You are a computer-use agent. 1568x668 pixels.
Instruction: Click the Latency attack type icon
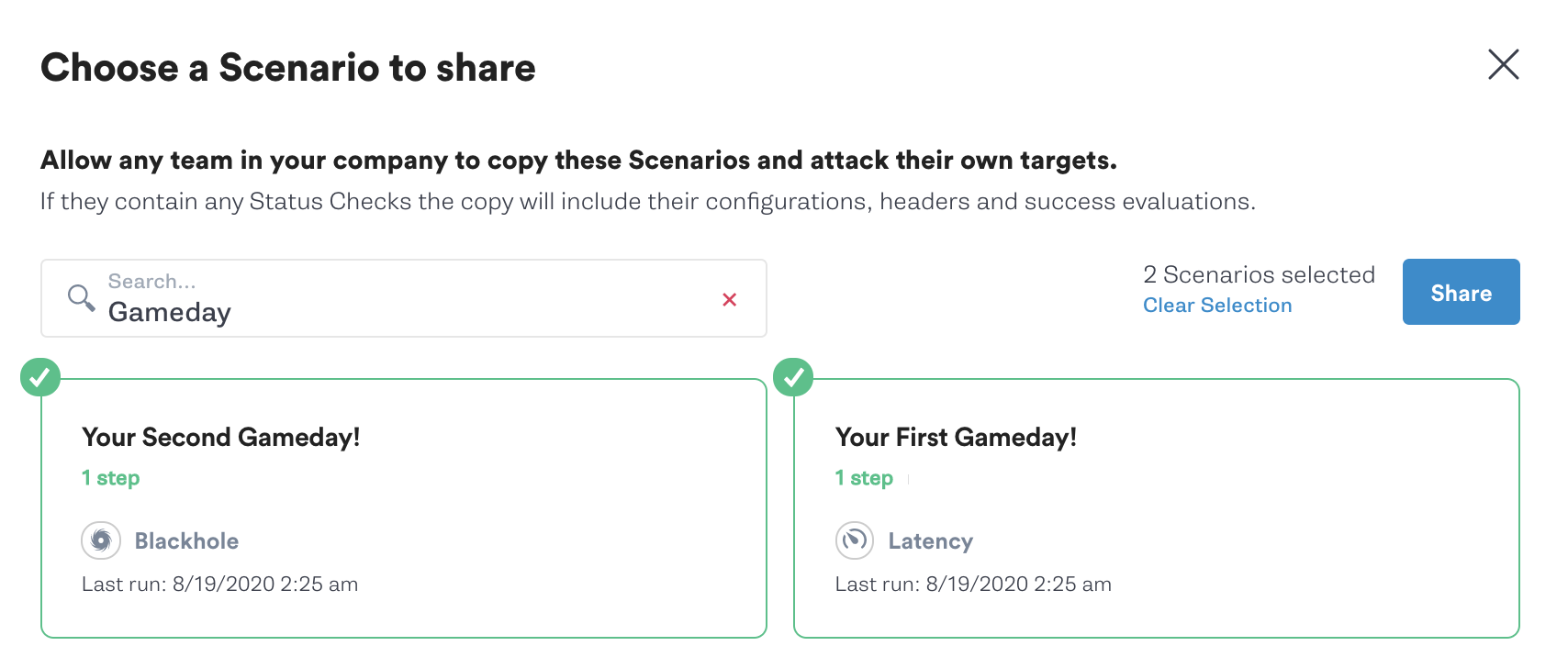855,540
